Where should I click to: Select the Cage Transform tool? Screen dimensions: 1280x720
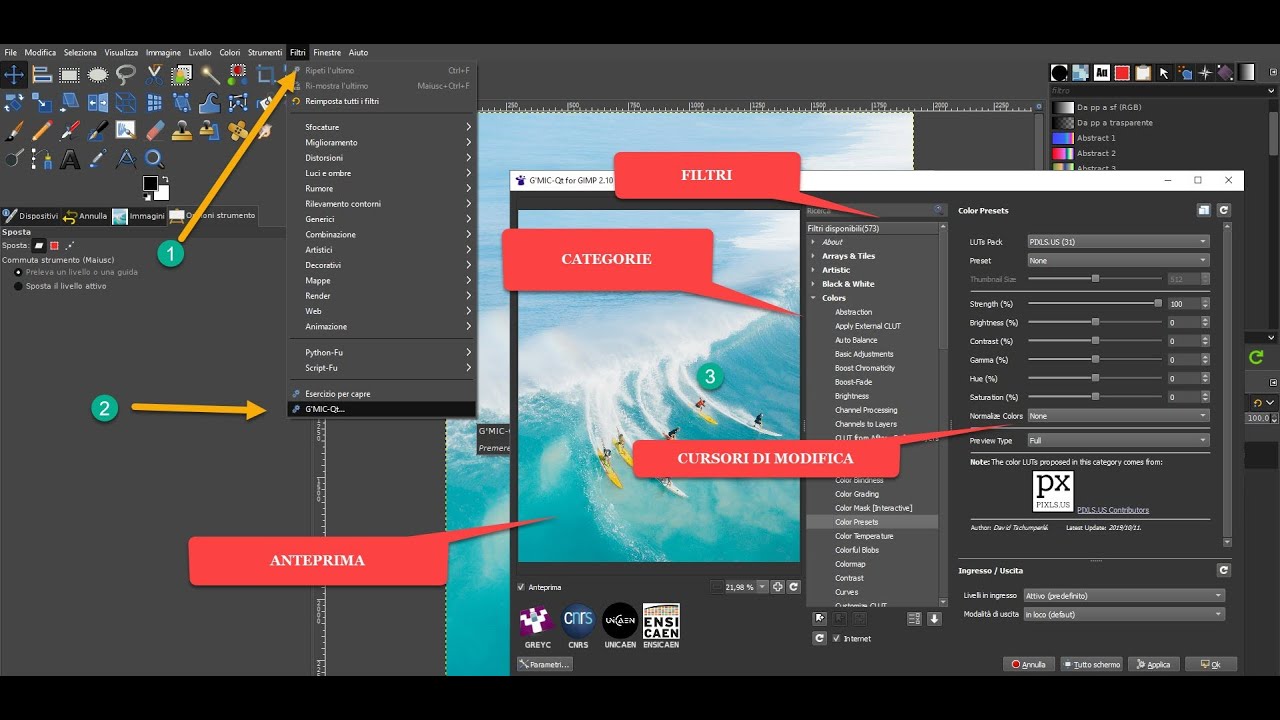238,102
